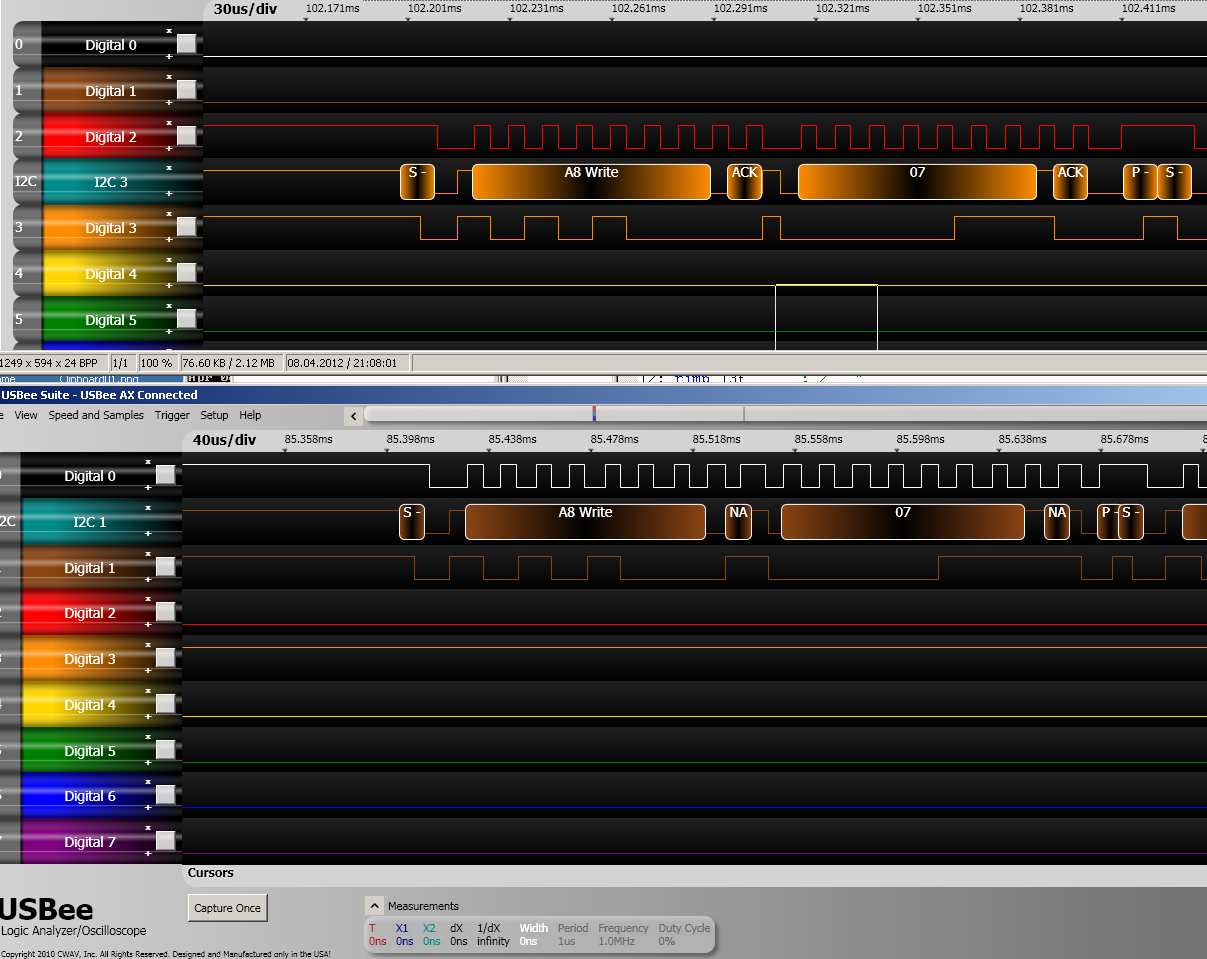Image resolution: width=1207 pixels, height=959 pixels.
Task: Select the NA packet after A8 Write
Action: point(738,522)
